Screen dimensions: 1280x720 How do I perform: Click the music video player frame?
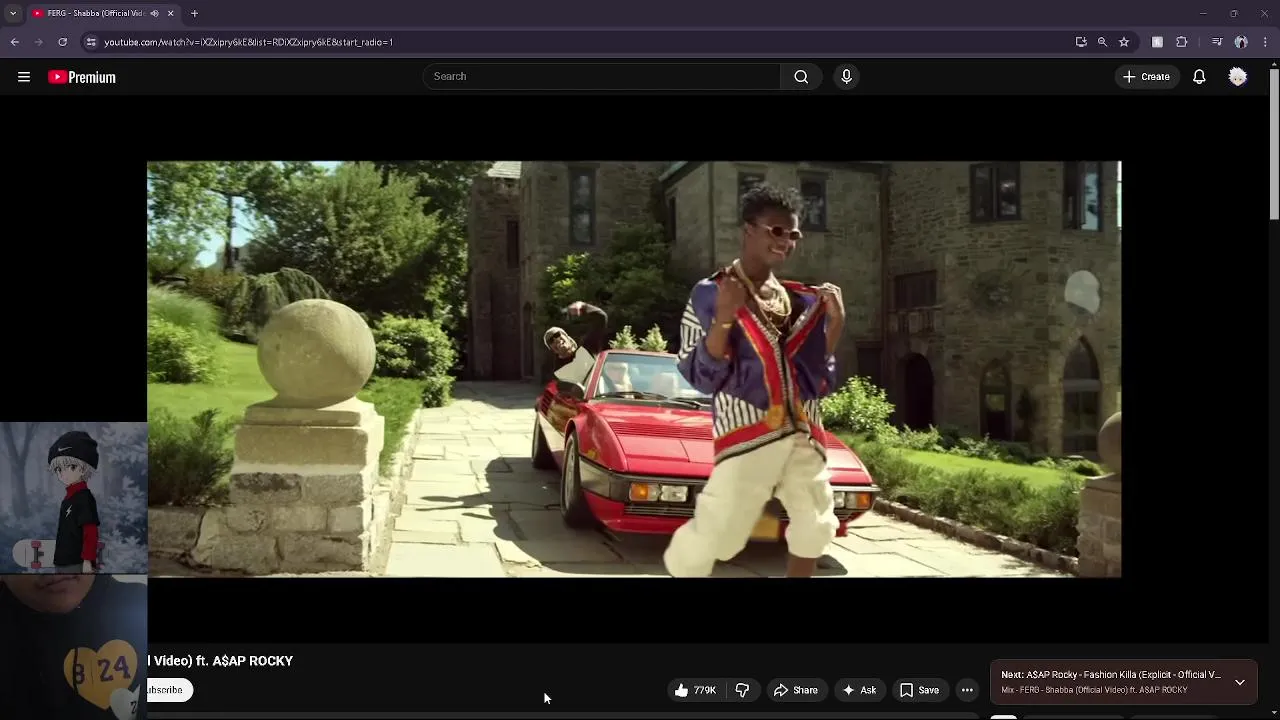pos(634,369)
